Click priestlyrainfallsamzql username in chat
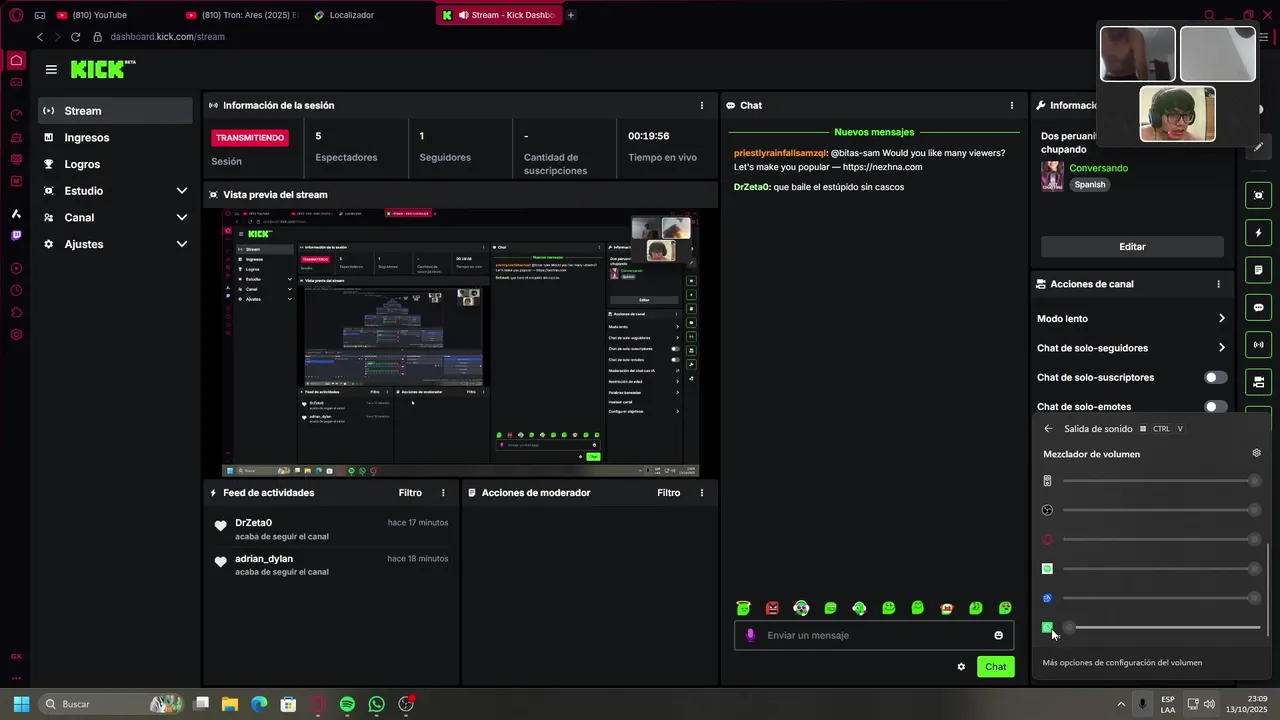This screenshot has width=1280, height=720. coord(779,153)
